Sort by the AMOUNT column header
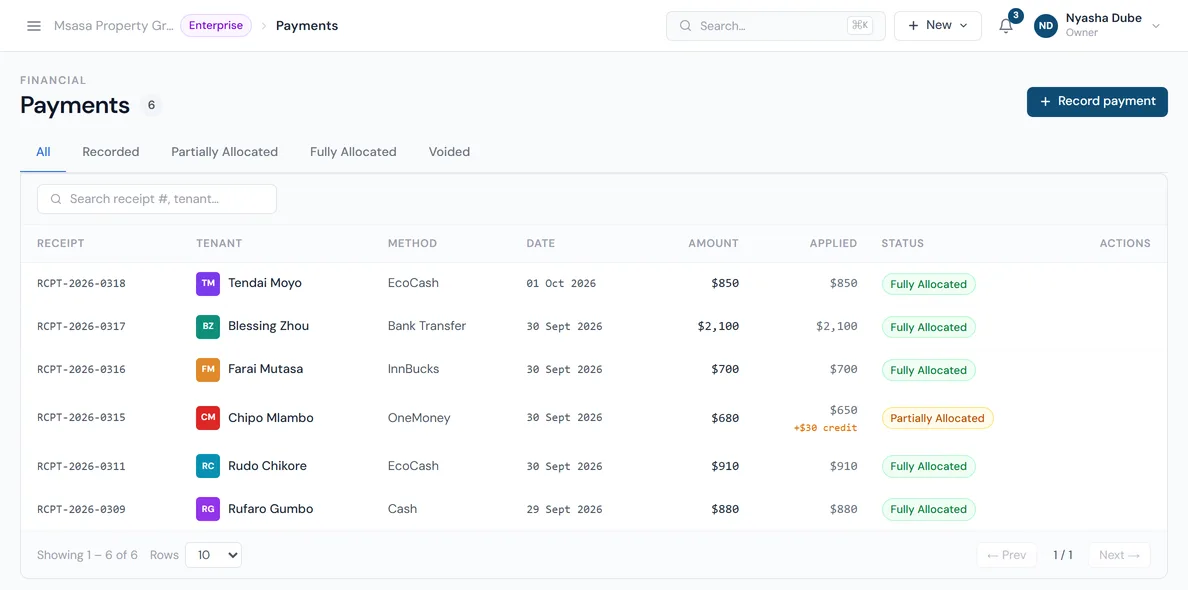The height and width of the screenshot is (590, 1188). point(713,243)
